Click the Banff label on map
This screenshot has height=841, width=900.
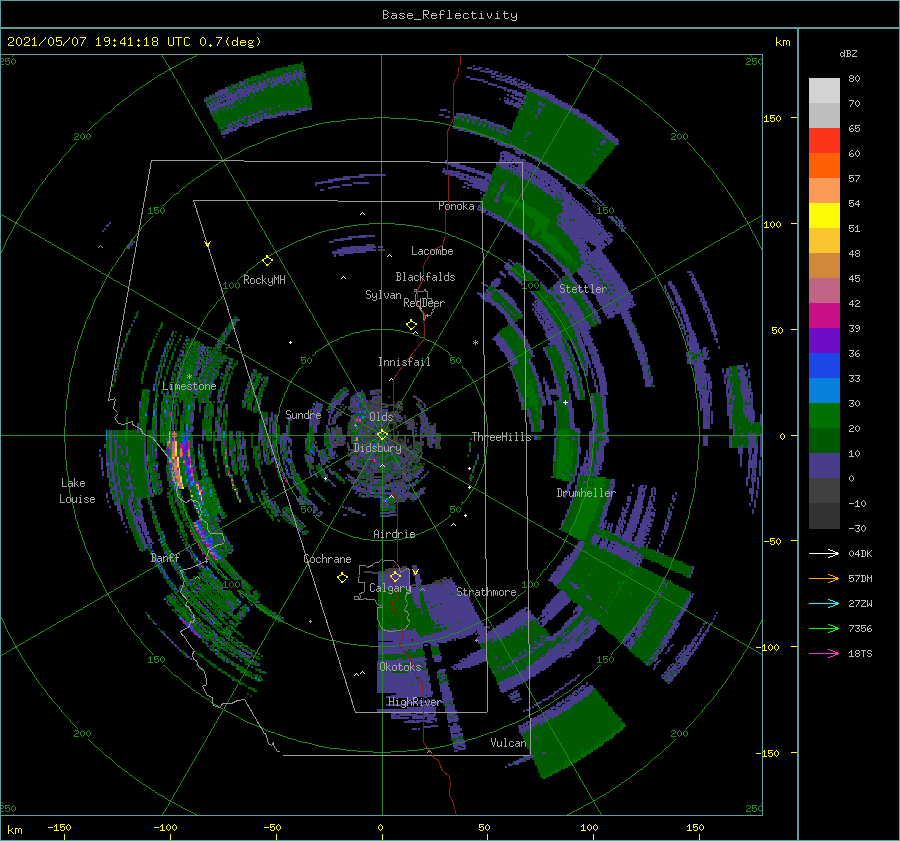pos(165,557)
